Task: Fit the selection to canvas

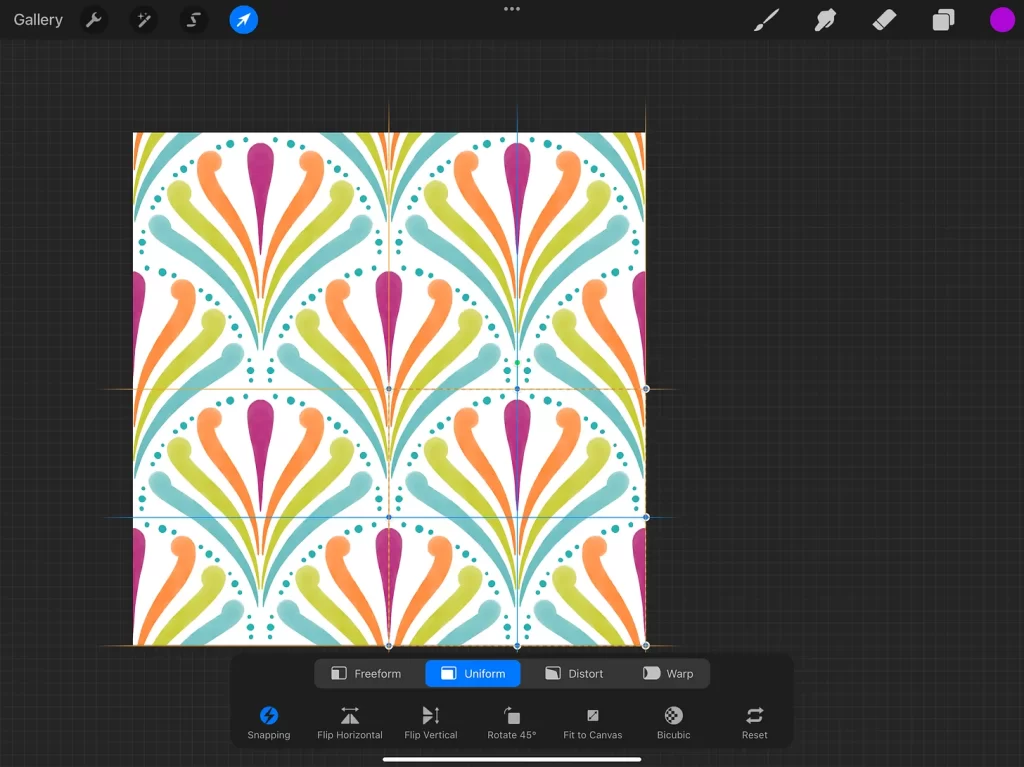Action: coord(592,723)
